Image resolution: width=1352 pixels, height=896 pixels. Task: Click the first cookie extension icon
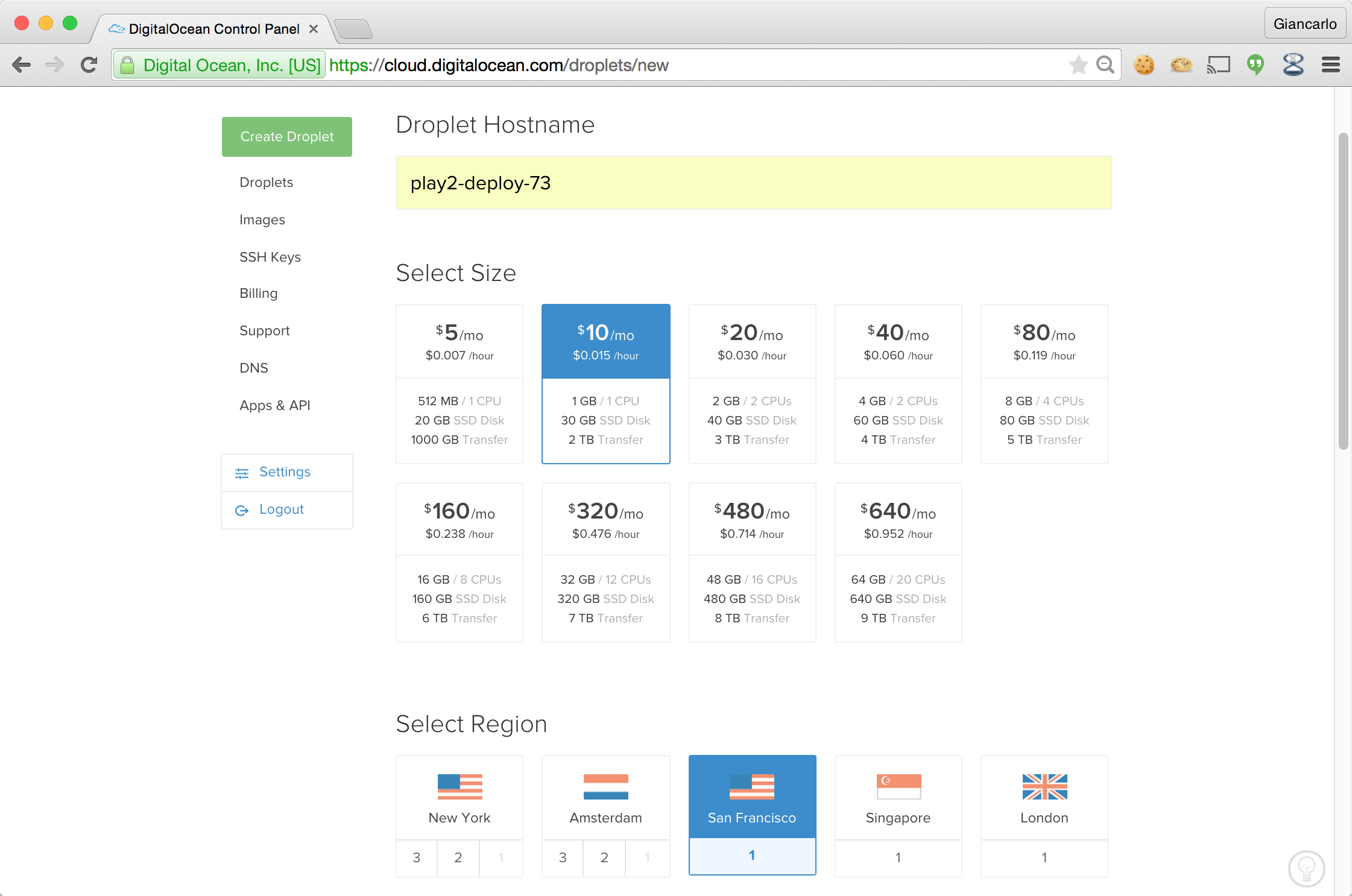(1143, 65)
